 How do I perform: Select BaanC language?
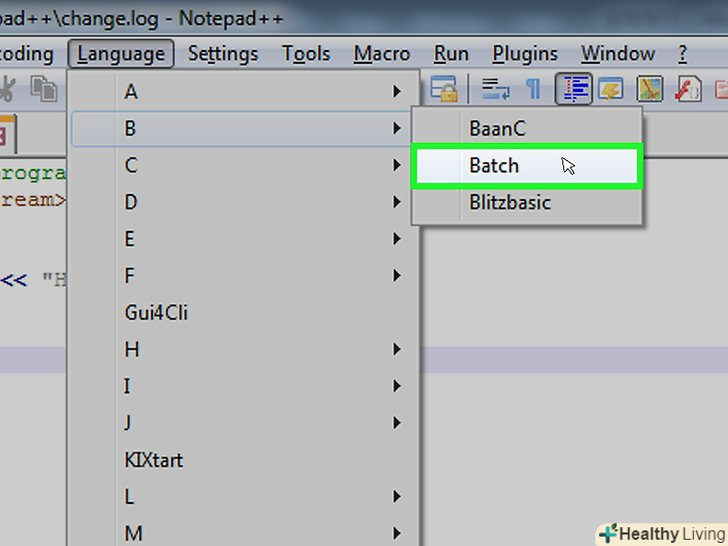point(527,129)
